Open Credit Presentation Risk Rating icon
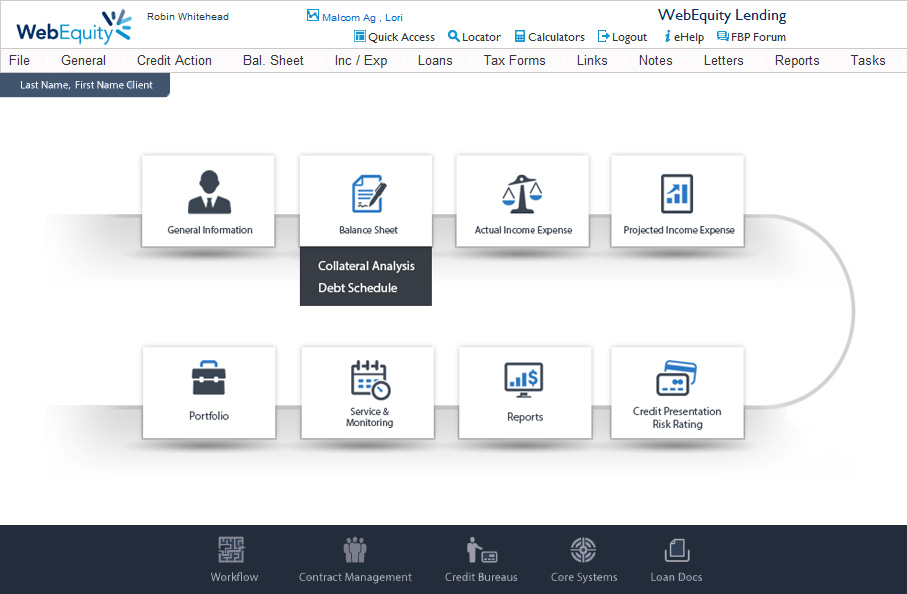907x594 pixels. click(x=676, y=379)
